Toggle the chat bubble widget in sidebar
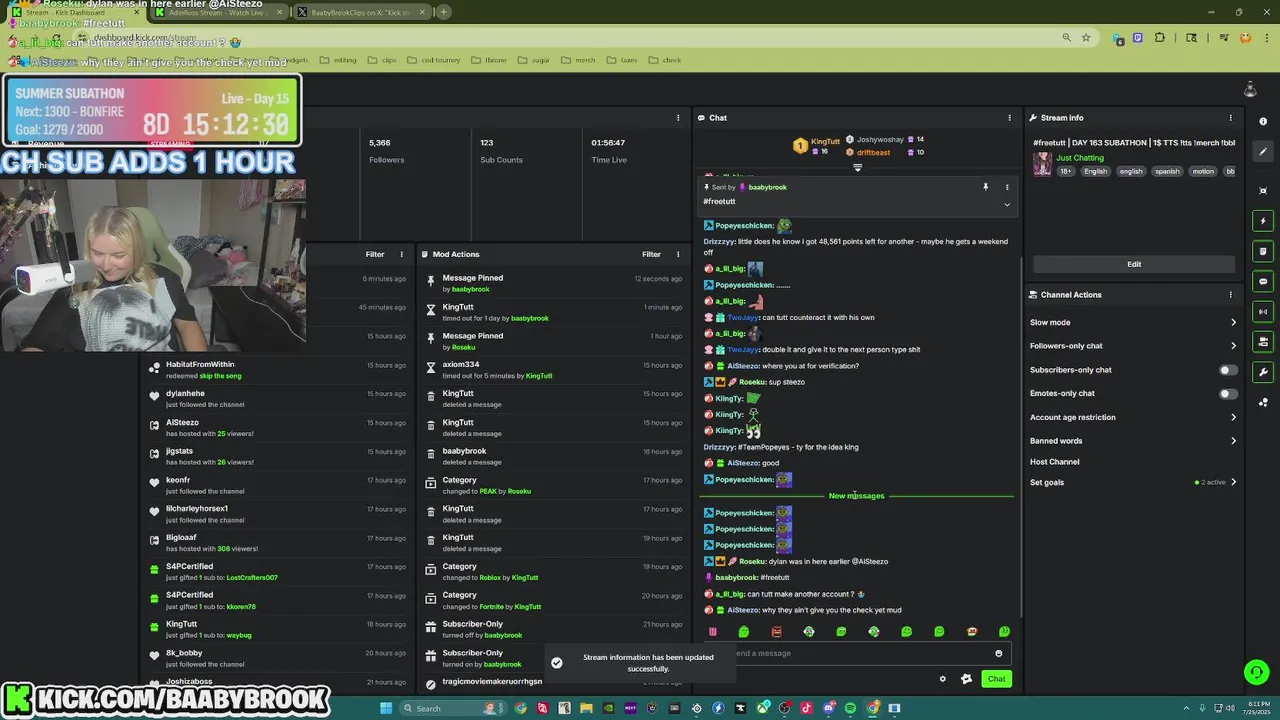 pyautogui.click(x=1263, y=281)
